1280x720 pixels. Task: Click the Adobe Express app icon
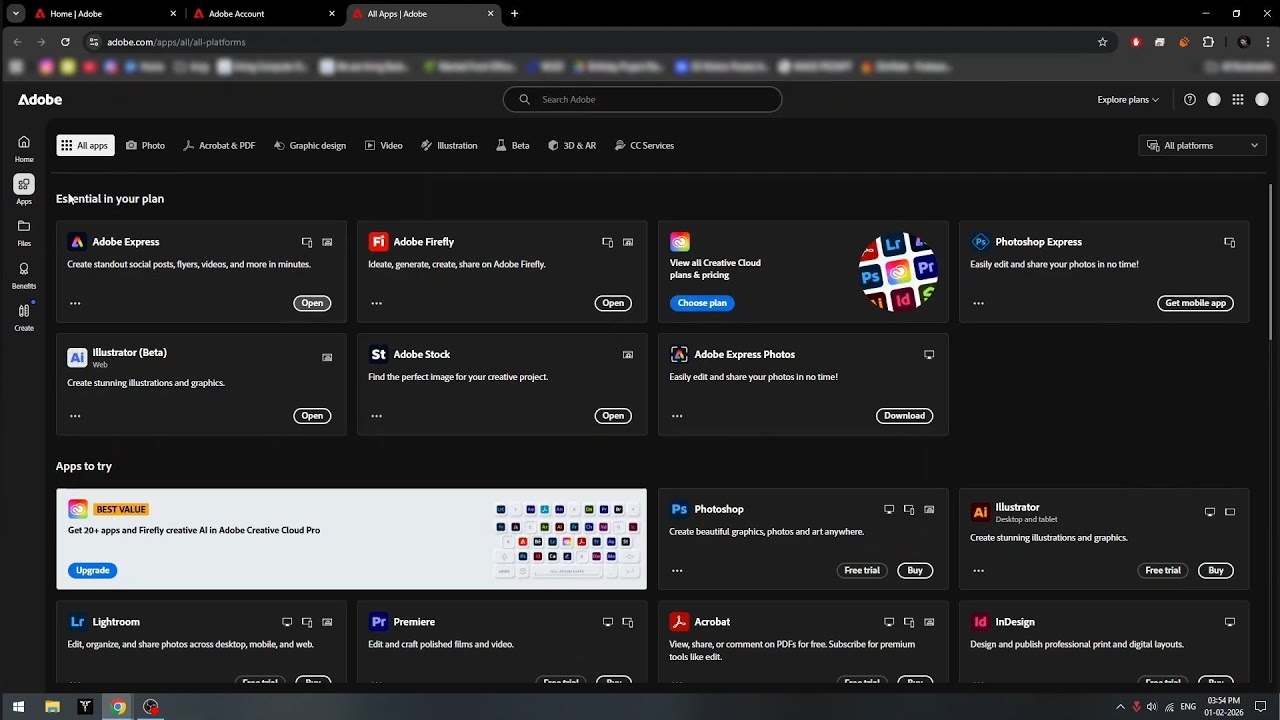coord(77,242)
